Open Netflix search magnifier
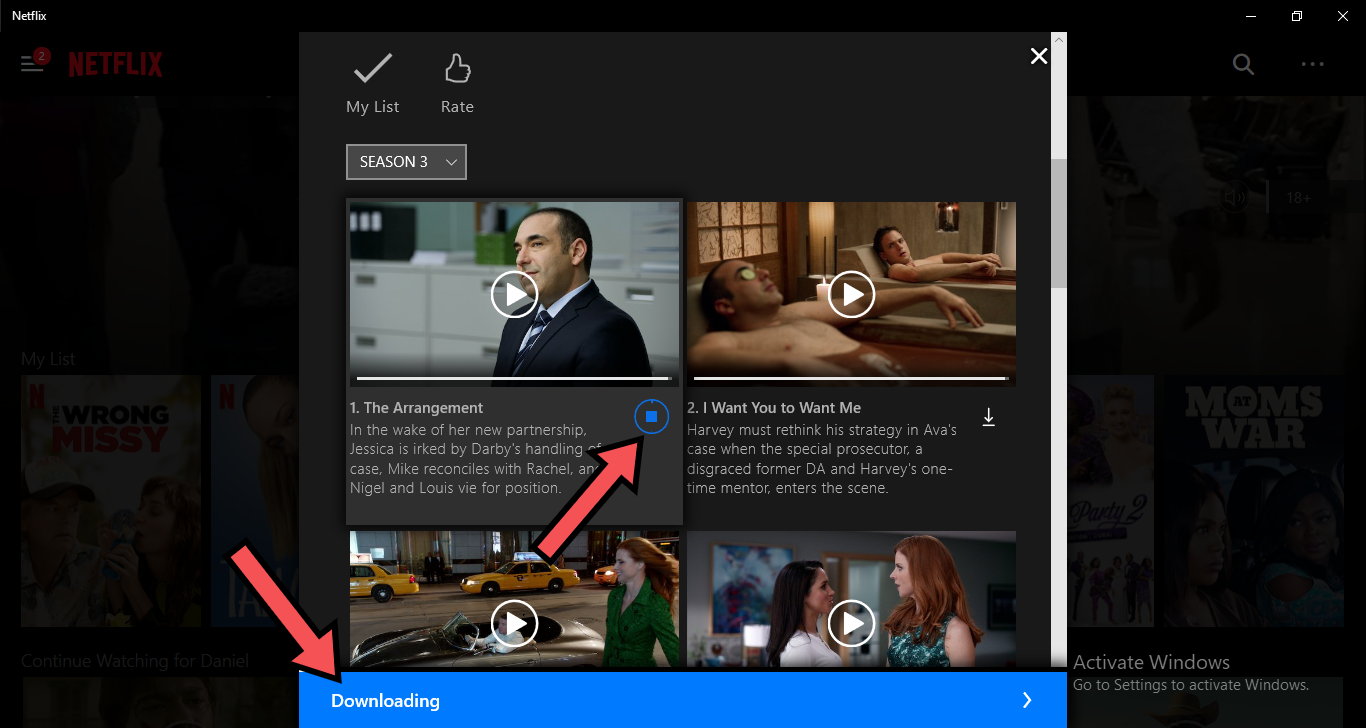The width and height of the screenshot is (1366, 728). (1243, 64)
